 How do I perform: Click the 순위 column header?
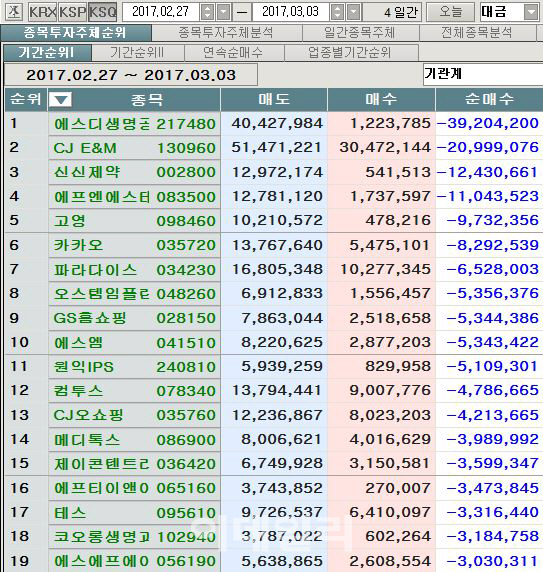(26, 99)
